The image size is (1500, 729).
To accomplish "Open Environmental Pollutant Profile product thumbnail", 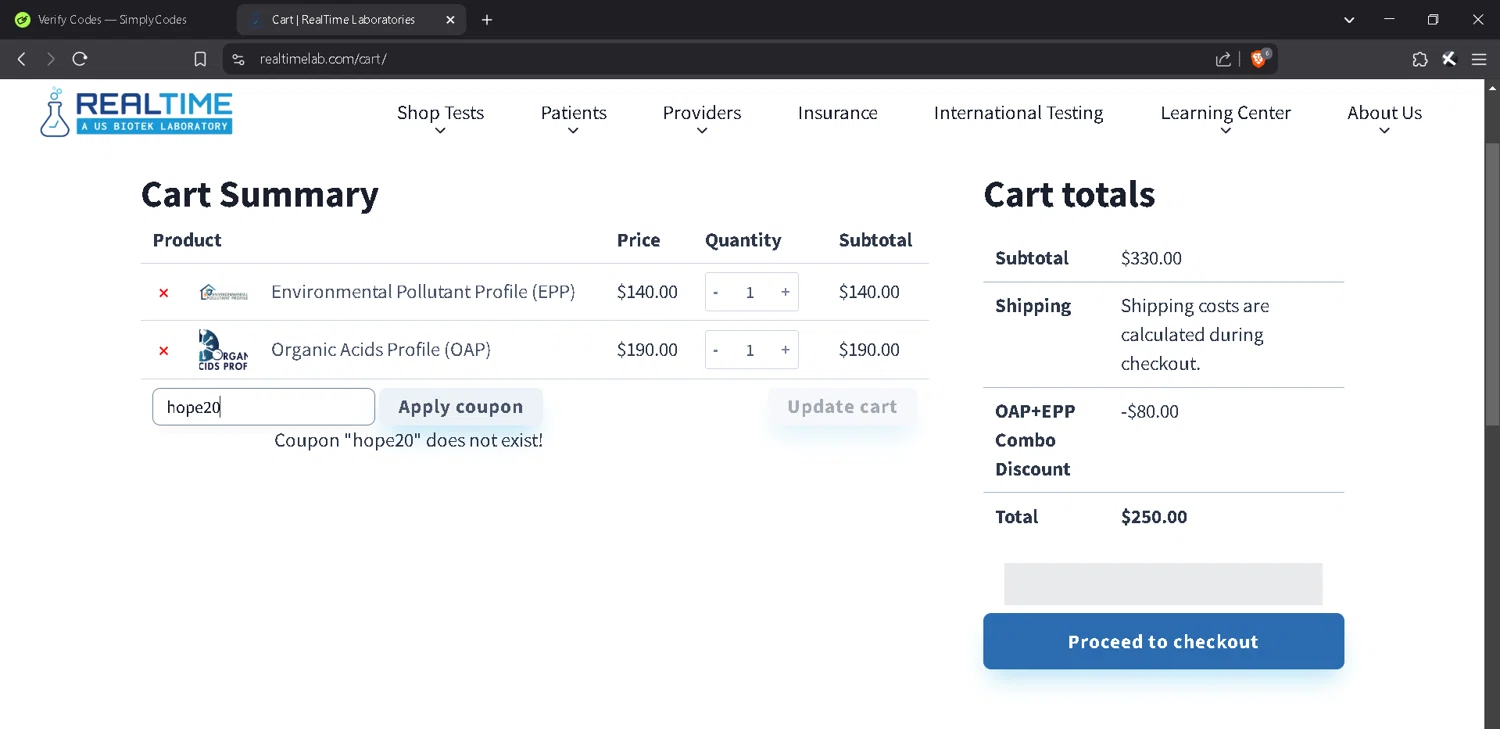I will click(x=223, y=292).
